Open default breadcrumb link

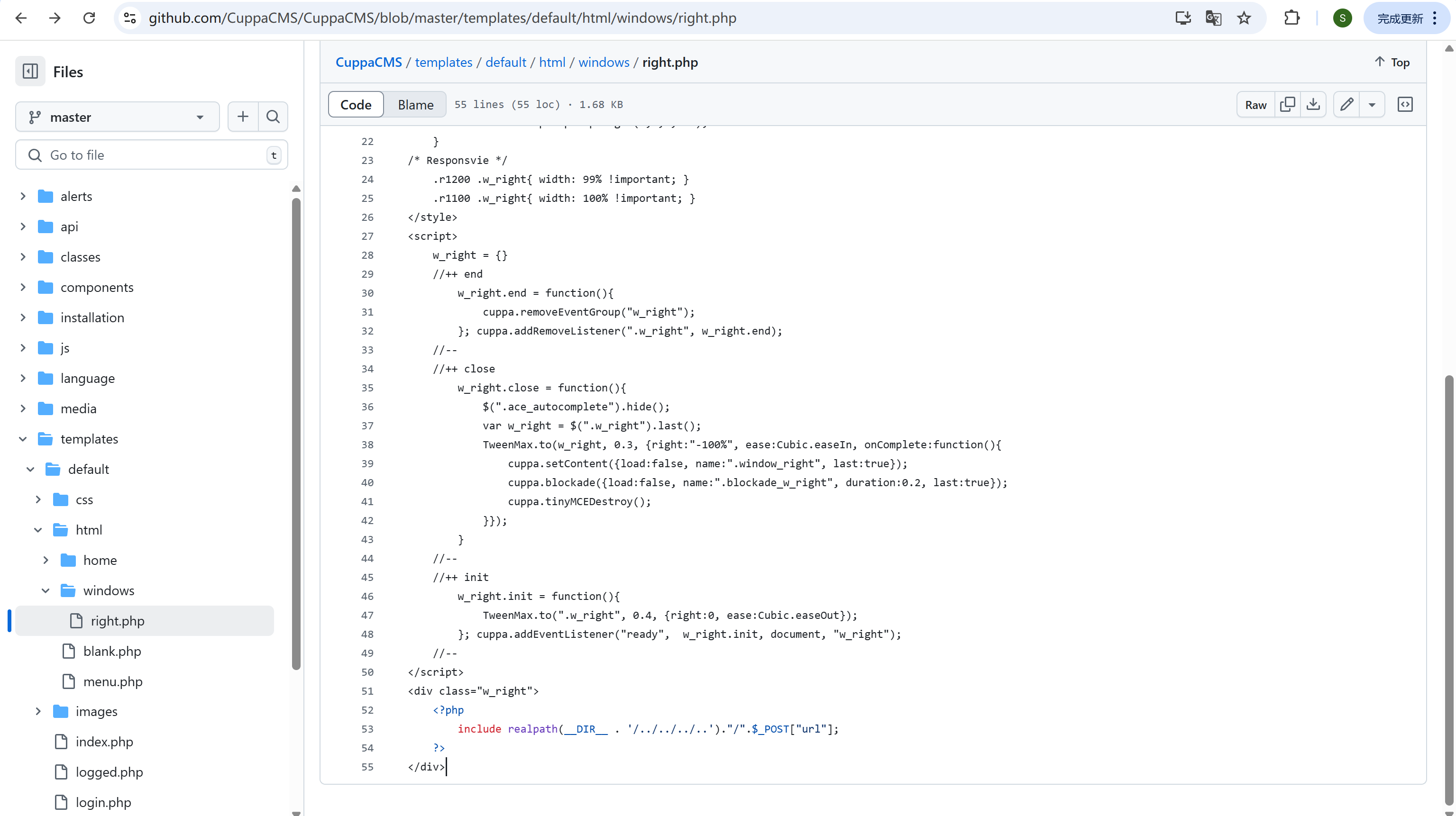[x=505, y=62]
